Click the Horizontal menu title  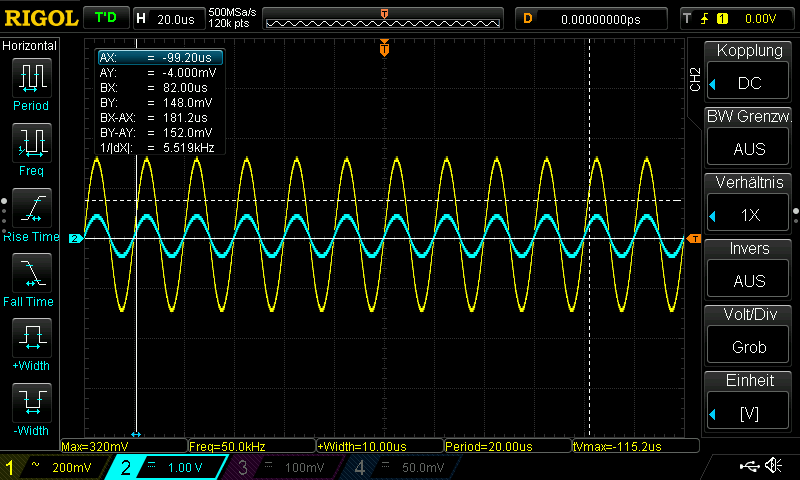coord(29,45)
